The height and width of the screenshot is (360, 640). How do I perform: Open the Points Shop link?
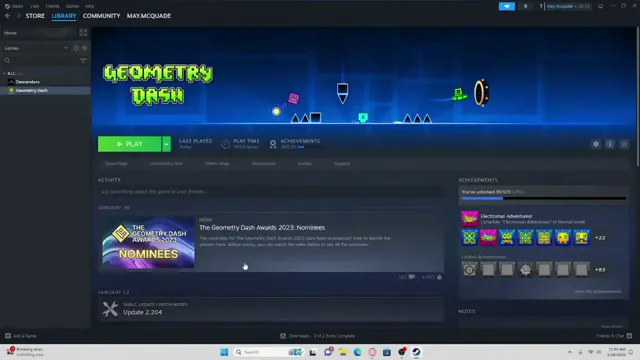217,164
